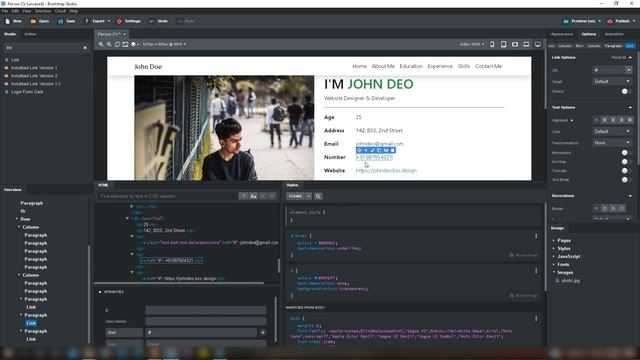Undo the last action in the toolbar

pyautogui.click(x=158, y=21)
